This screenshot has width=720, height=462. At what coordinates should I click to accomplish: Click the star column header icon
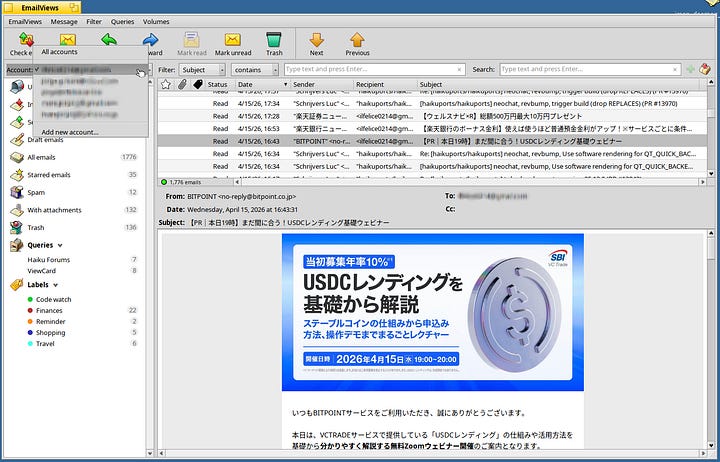(x=166, y=84)
